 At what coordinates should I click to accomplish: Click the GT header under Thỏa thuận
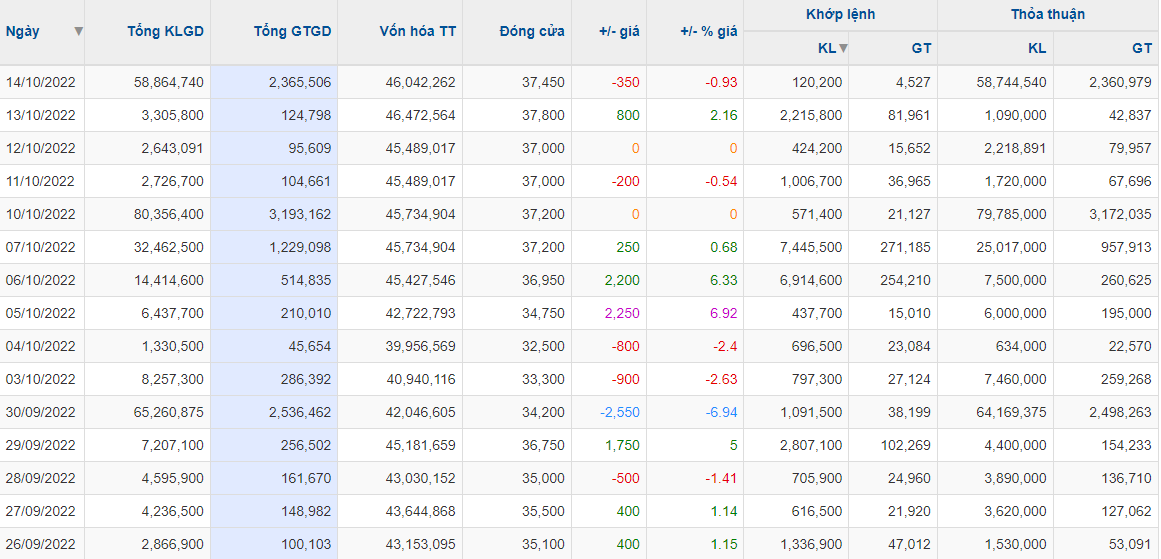click(x=1141, y=48)
